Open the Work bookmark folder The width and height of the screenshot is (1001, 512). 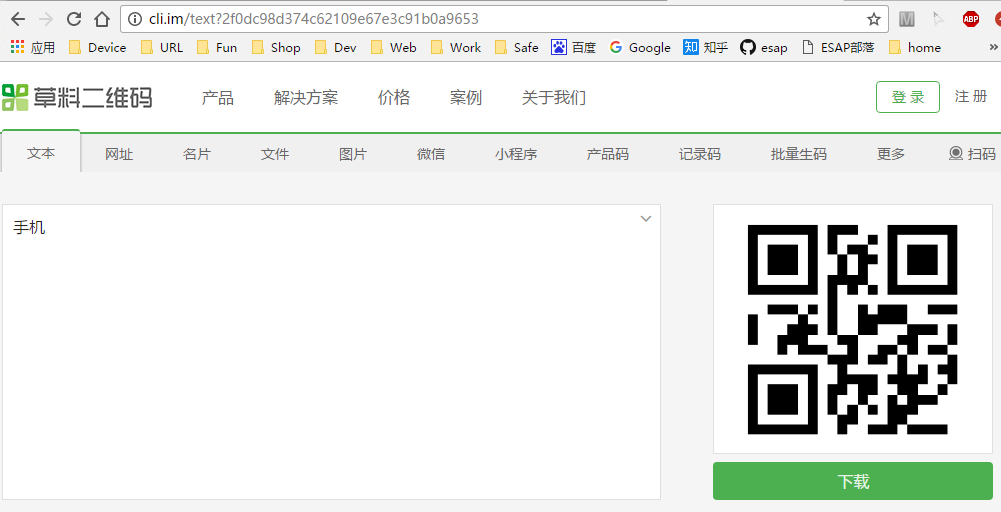[x=456, y=47]
